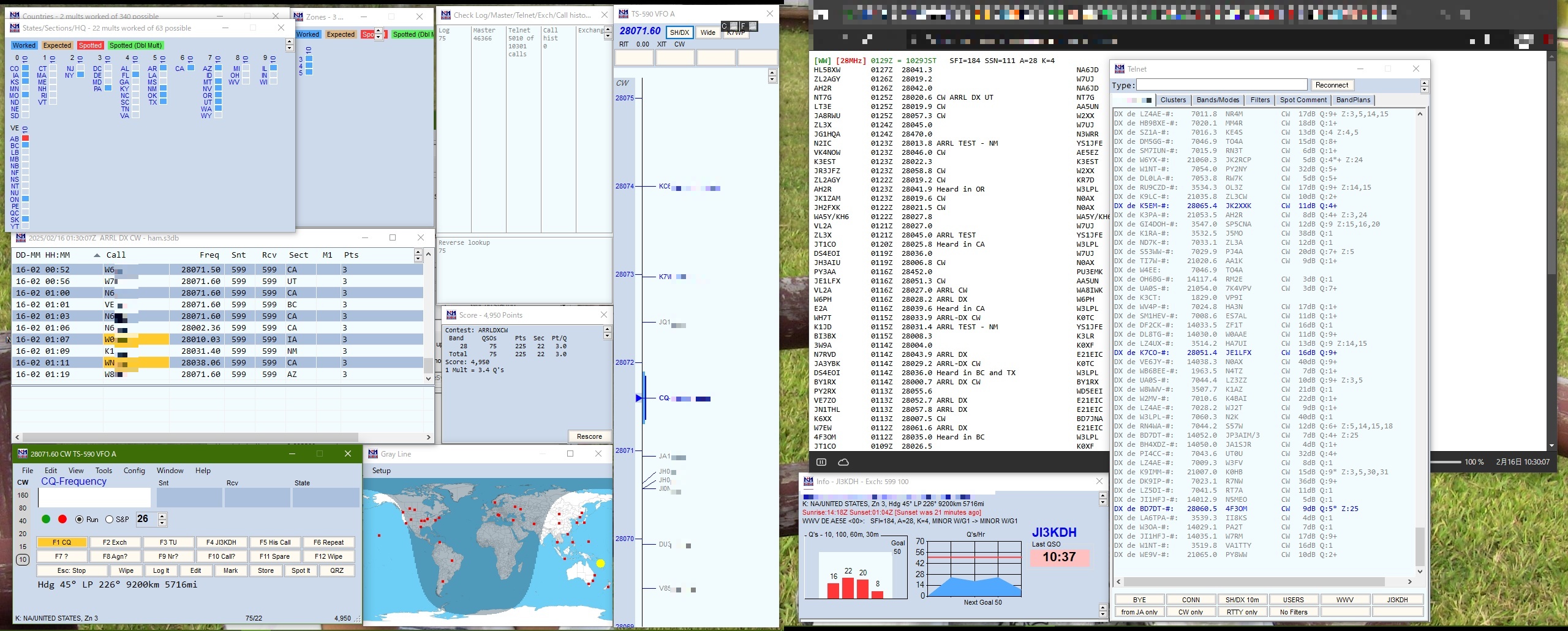Screen dimensions: 1568x631
Task: Click the bandmap zoom up/down spinner
Action: point(772,76)
